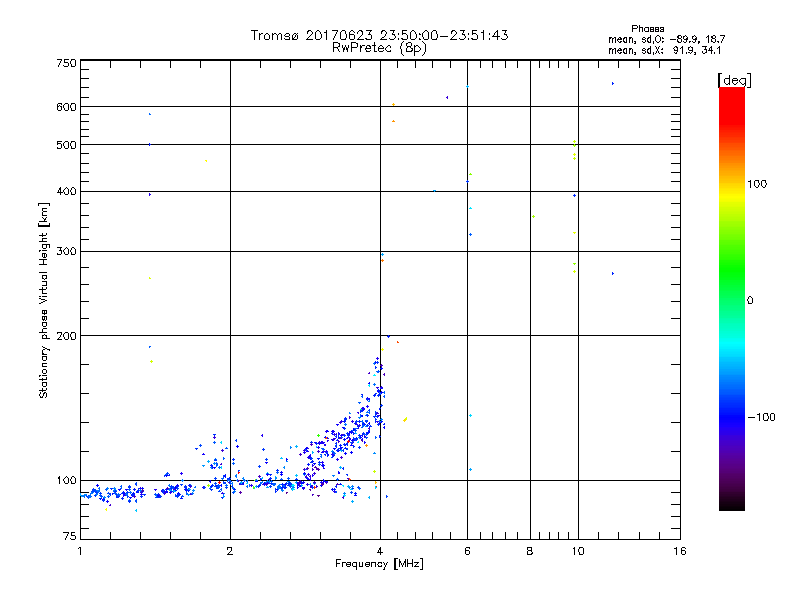Image resolution: width=800 pixels, height=600 pixels.
Task: Click the 16 tick on frequency axis
Action: 679,552
